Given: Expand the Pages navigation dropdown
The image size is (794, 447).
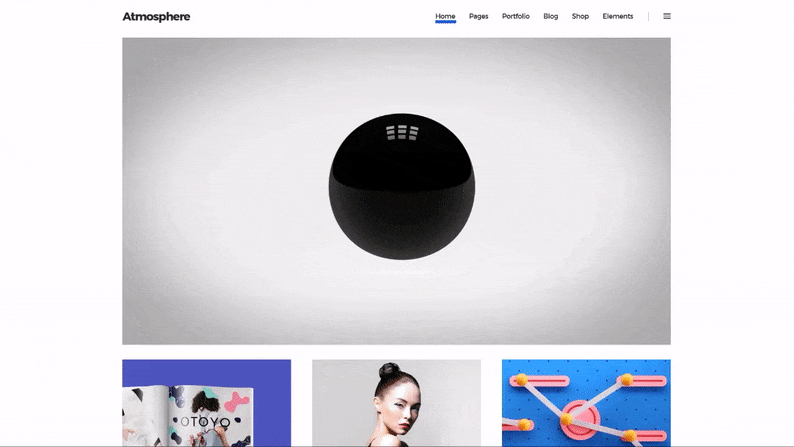Looking at the screenshot, I should (479, 16).
